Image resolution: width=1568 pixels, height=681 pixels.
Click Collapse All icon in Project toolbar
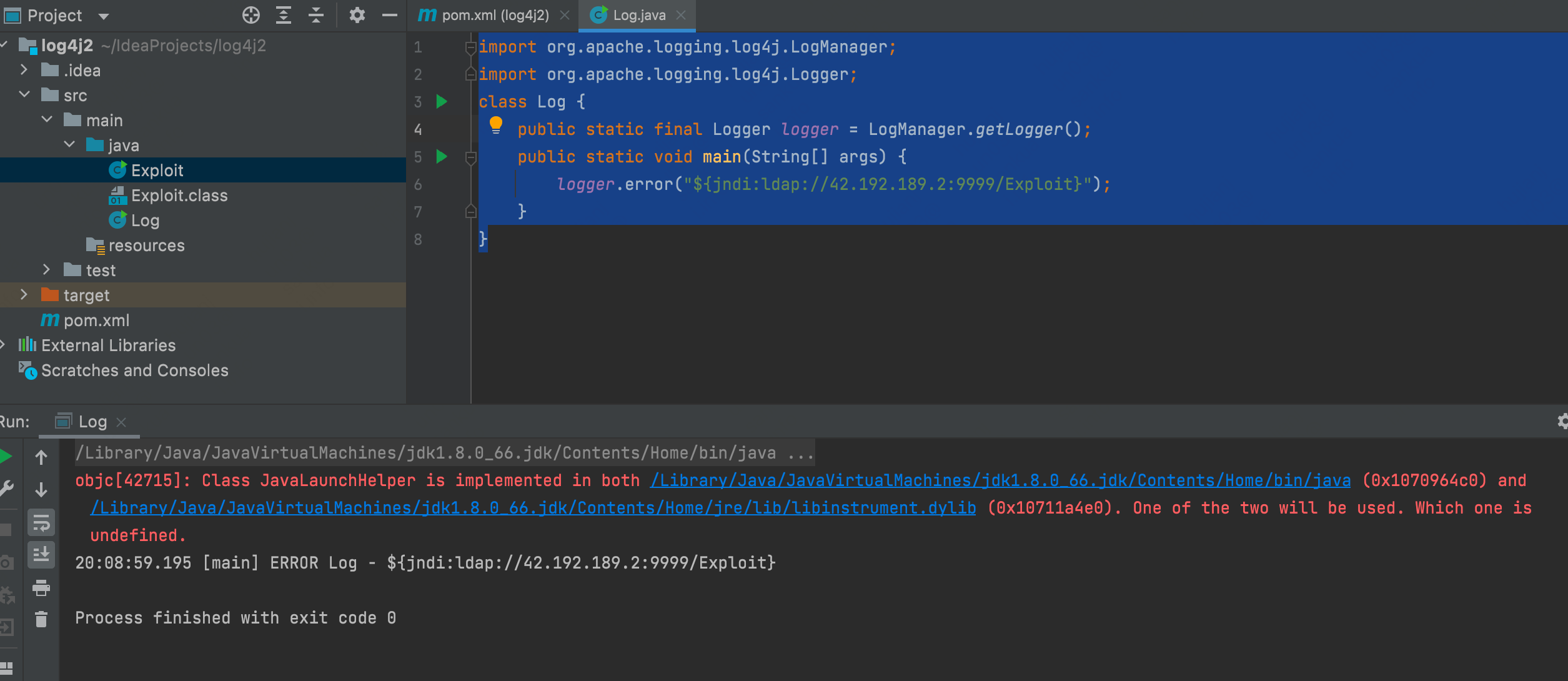click(x=316, y=15)
